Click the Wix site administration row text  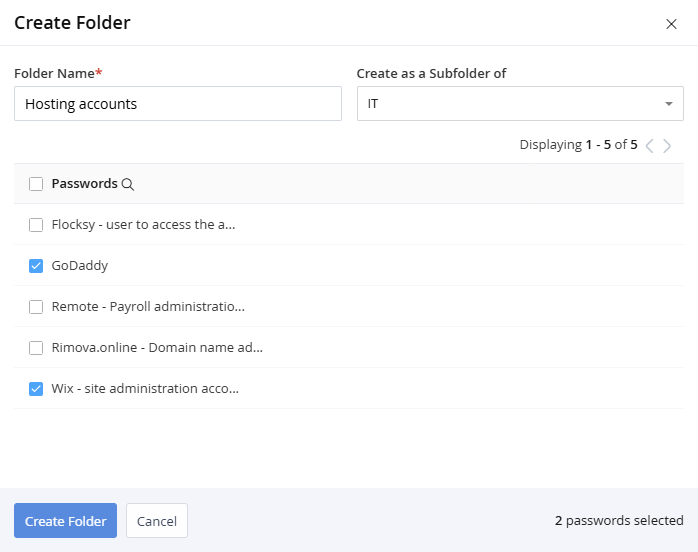(145, 389)
